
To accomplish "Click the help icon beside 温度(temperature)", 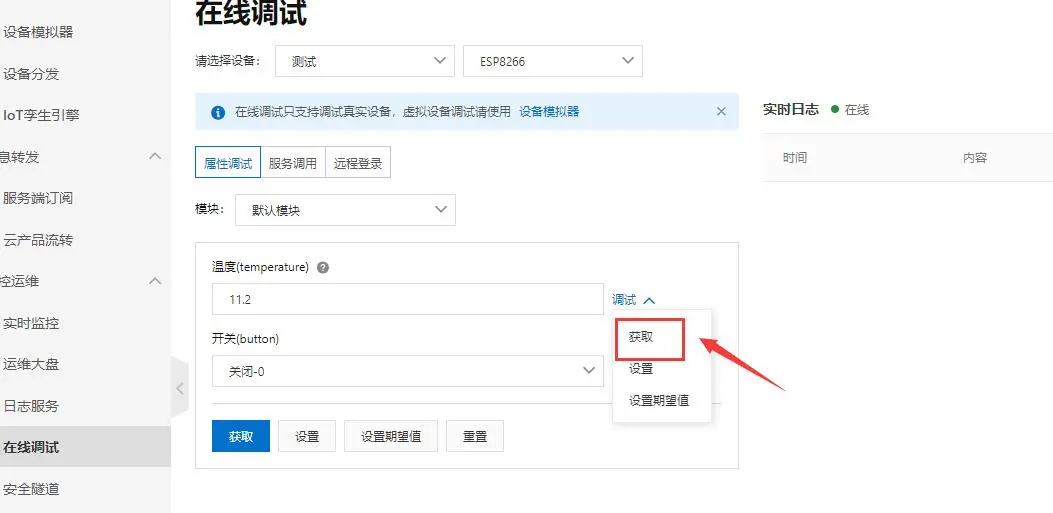I will coord(323,268).
